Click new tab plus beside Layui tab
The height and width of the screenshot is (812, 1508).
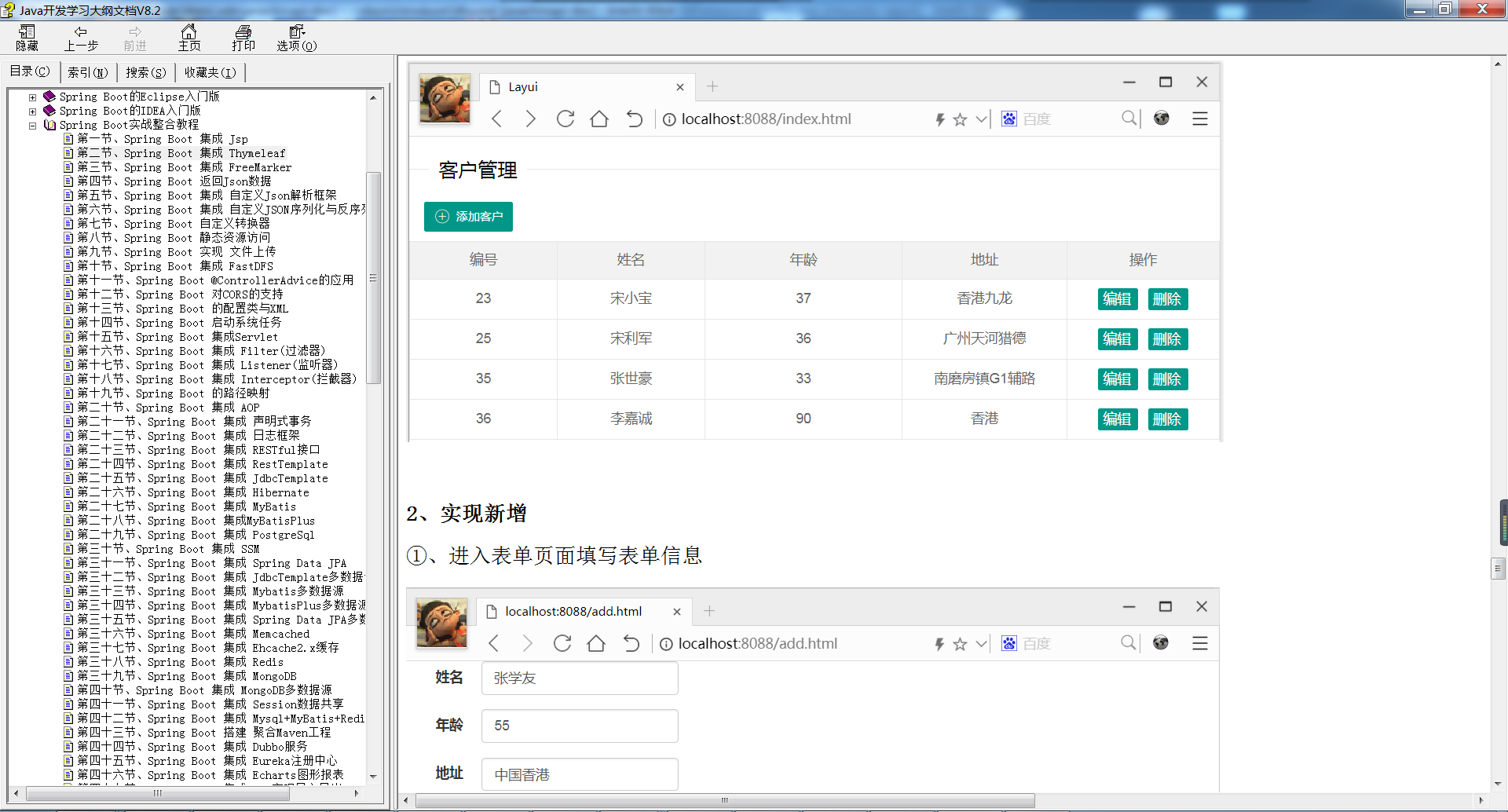712,86
